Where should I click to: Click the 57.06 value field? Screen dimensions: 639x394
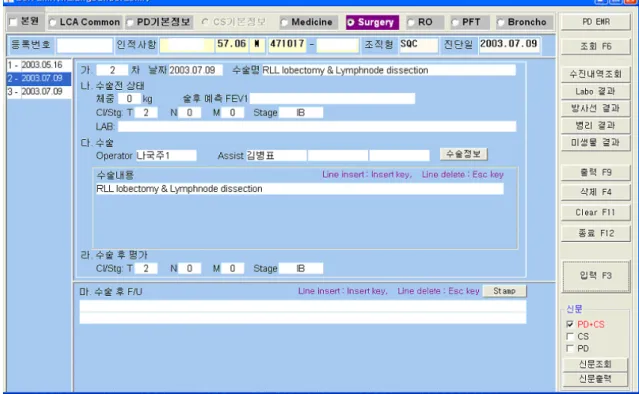[231, 44]
